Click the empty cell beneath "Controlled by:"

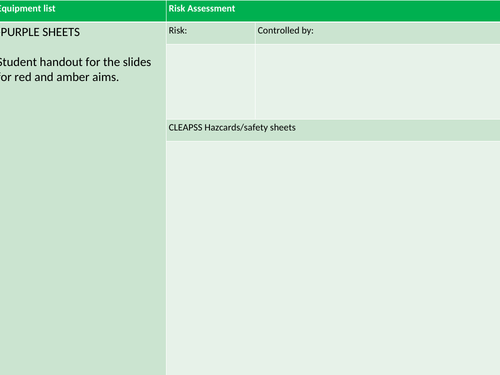pyautogui.click(x=378, y=82)
